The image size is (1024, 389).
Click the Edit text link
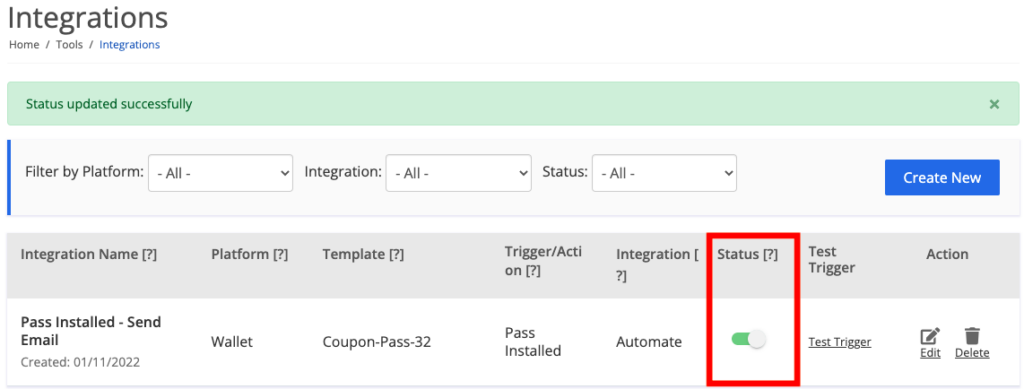tap(930, 353)
